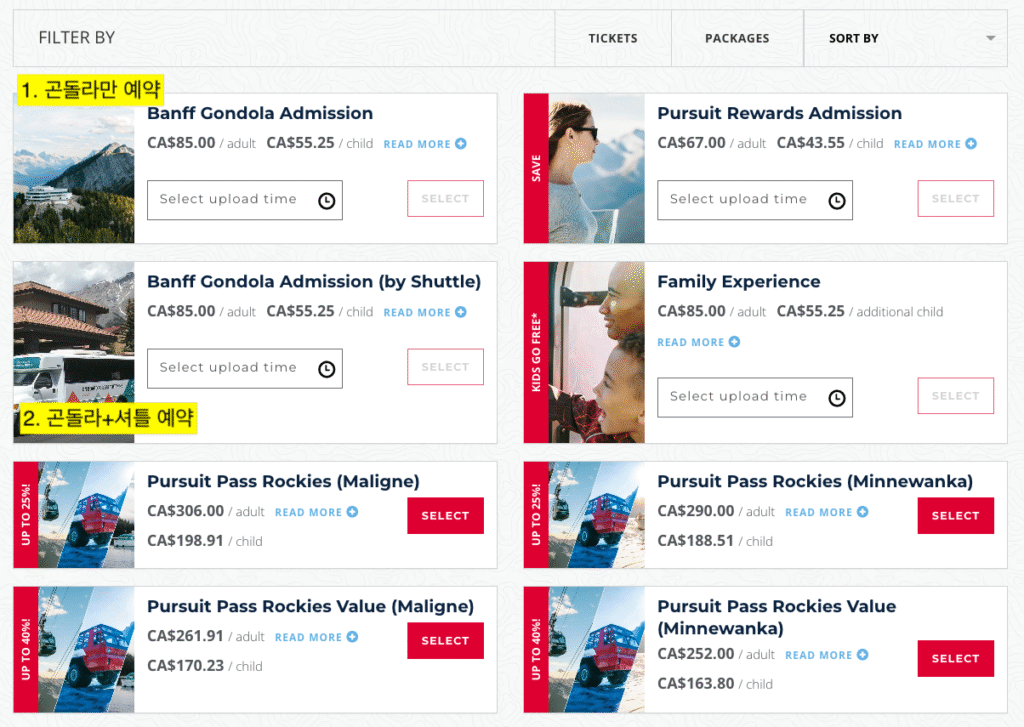The height and width of the screenshot is (727, 1024).
Task: Expand the SORT BY dropdown
Action: 905,38
